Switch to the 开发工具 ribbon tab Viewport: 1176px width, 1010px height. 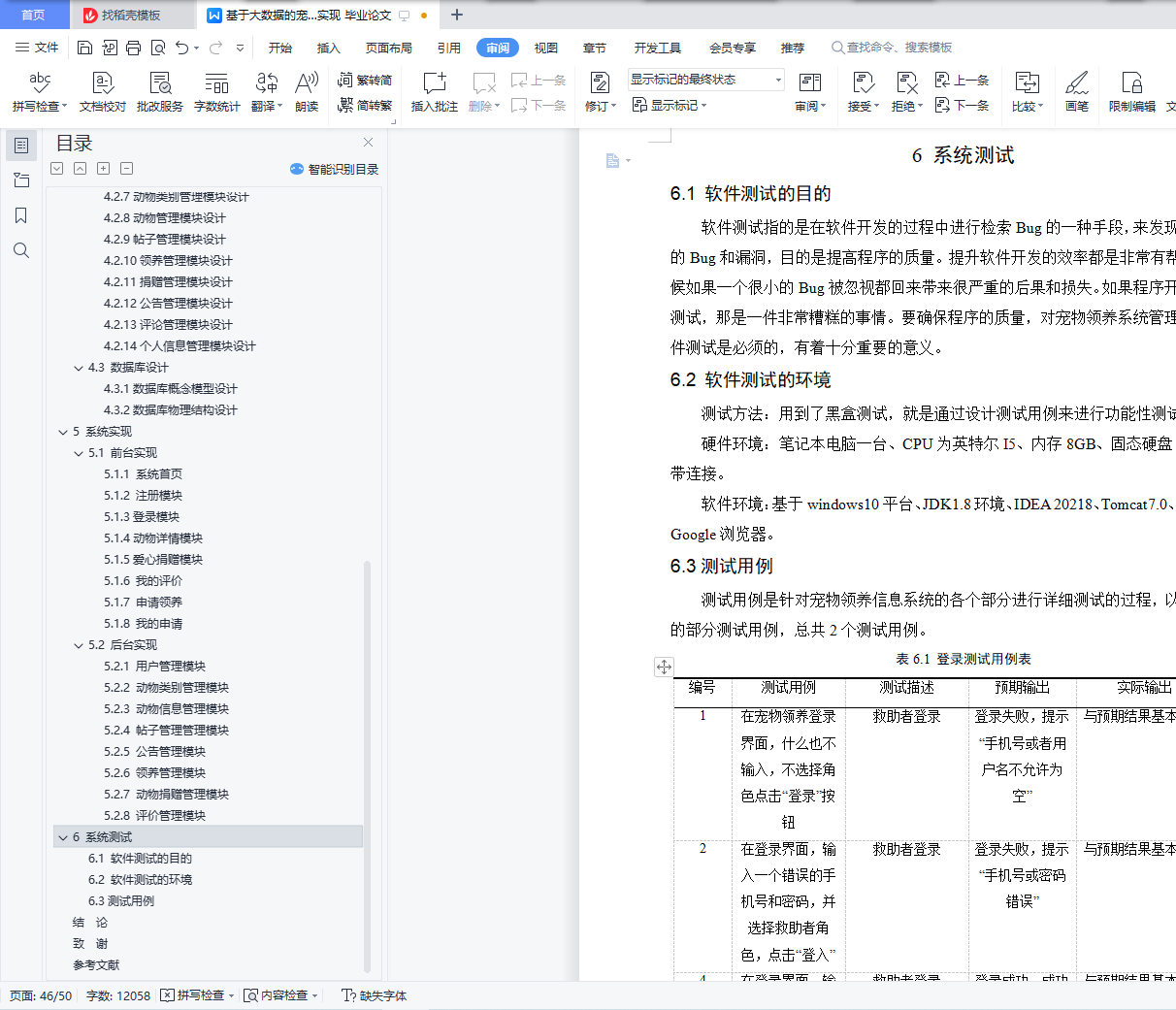pos(658,48)
